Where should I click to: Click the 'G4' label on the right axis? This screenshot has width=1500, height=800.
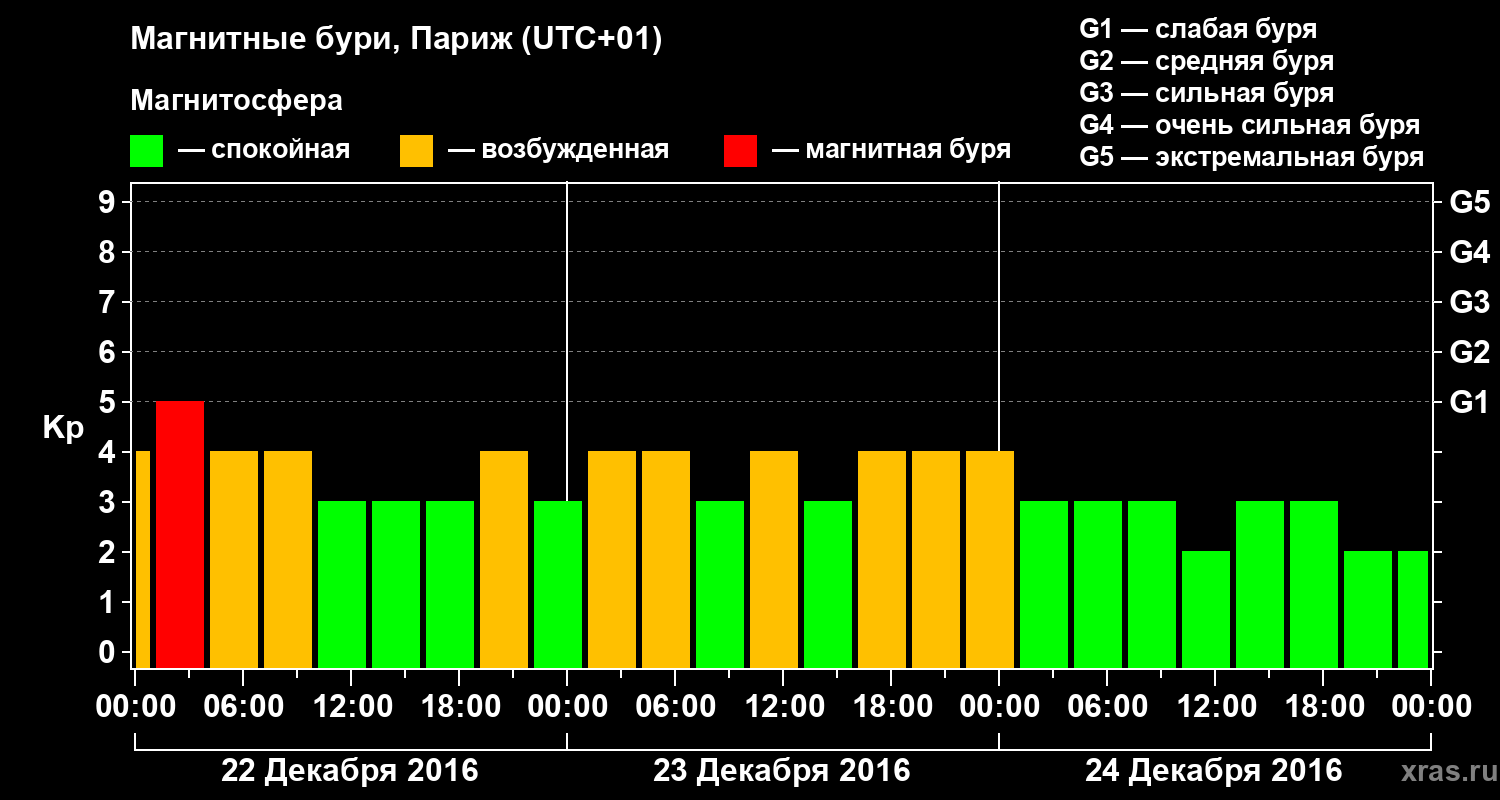pos(1469,252)
